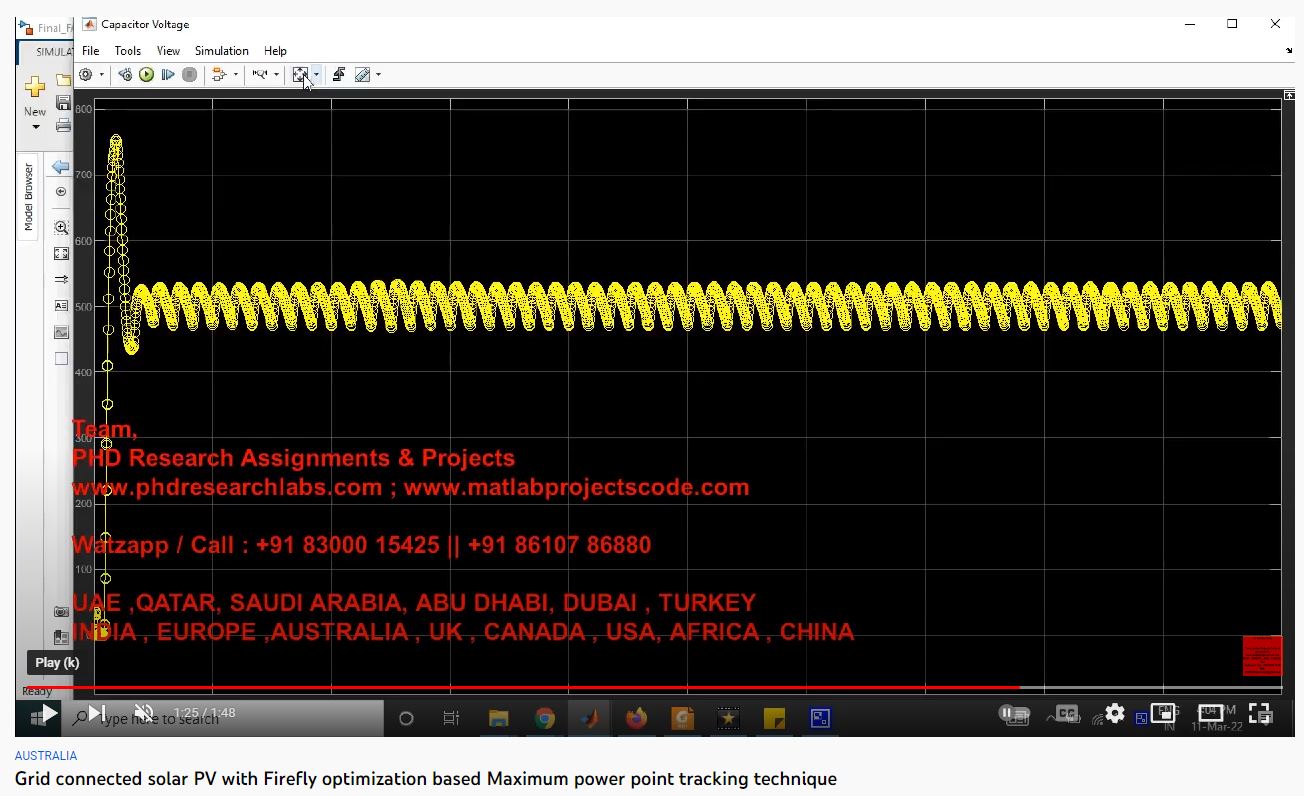Open the File menu in scope window
The width and height of the screenshot is (1304, 796).
click(x=90, y=51)
